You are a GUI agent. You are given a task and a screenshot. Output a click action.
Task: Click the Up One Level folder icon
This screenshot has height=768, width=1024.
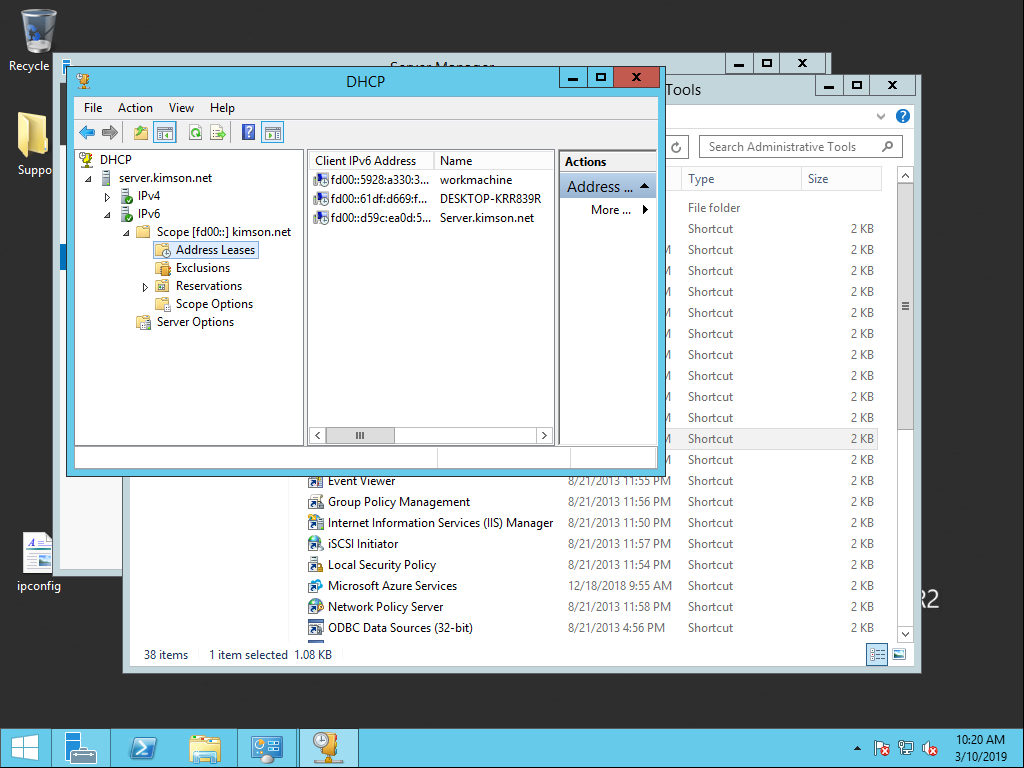point(140,133)
